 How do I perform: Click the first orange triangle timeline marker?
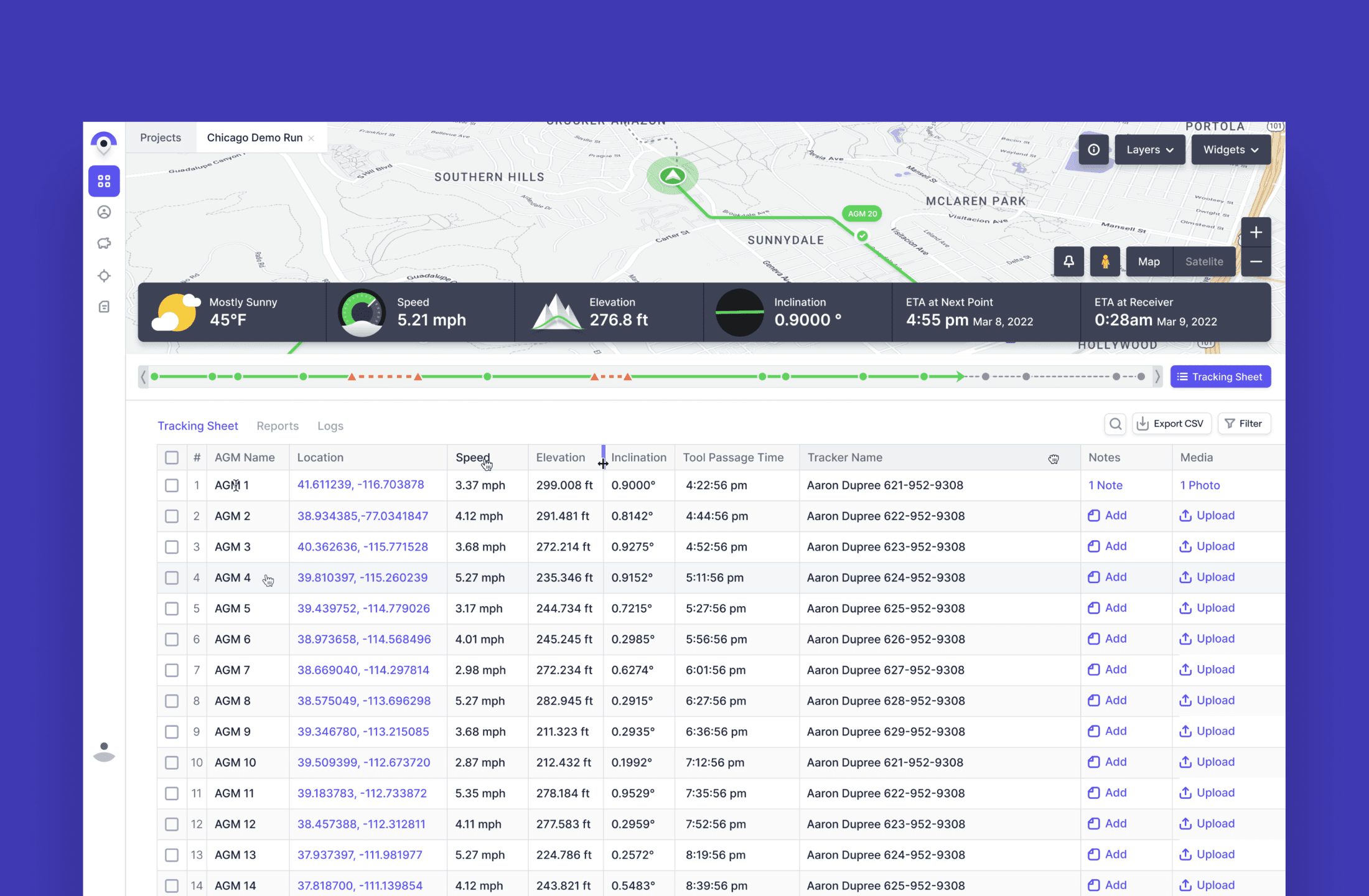pos(352,377)
